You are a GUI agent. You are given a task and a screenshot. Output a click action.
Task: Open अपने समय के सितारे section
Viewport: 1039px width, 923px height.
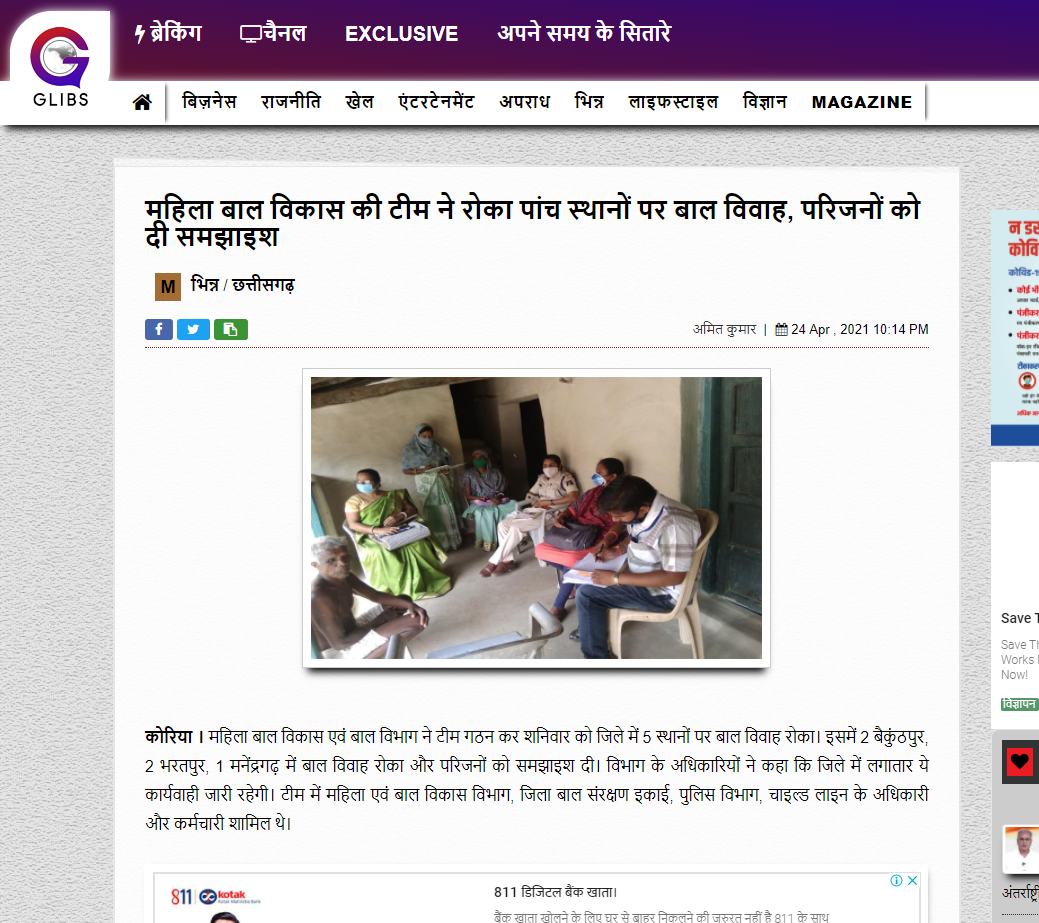point(584,32)
